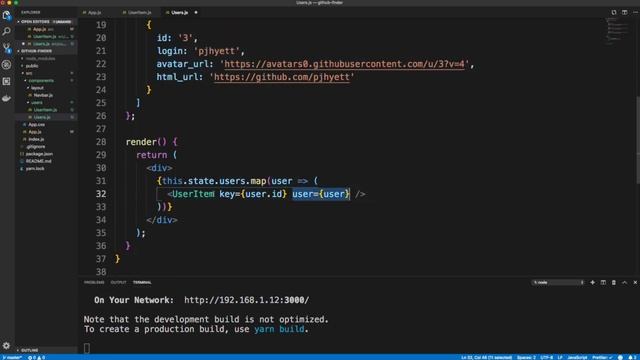640x360 pixels.
Task: Split the terminal panel
Action: pyautogui.click(x=603, y=282)
